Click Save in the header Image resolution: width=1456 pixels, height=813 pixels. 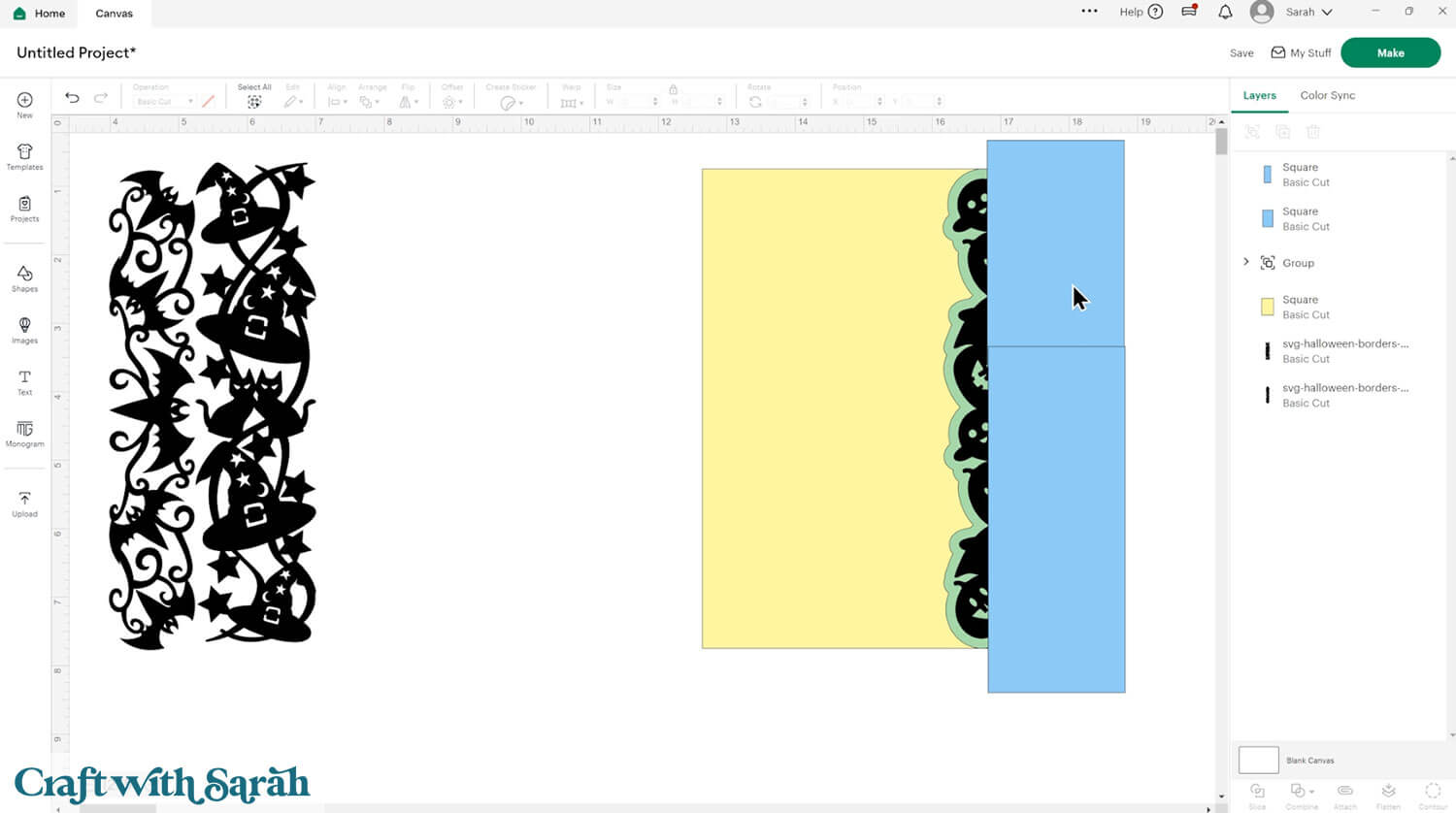[1241, 53]
